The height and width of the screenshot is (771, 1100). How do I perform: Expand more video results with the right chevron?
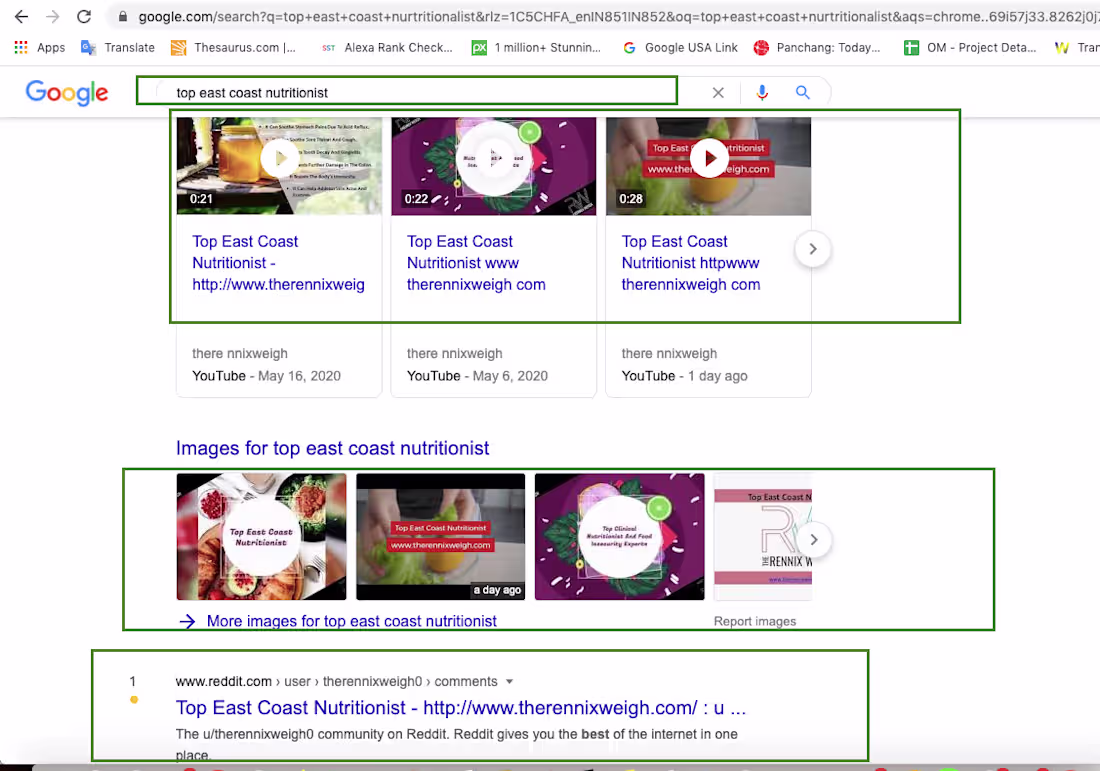pos(812,249)
